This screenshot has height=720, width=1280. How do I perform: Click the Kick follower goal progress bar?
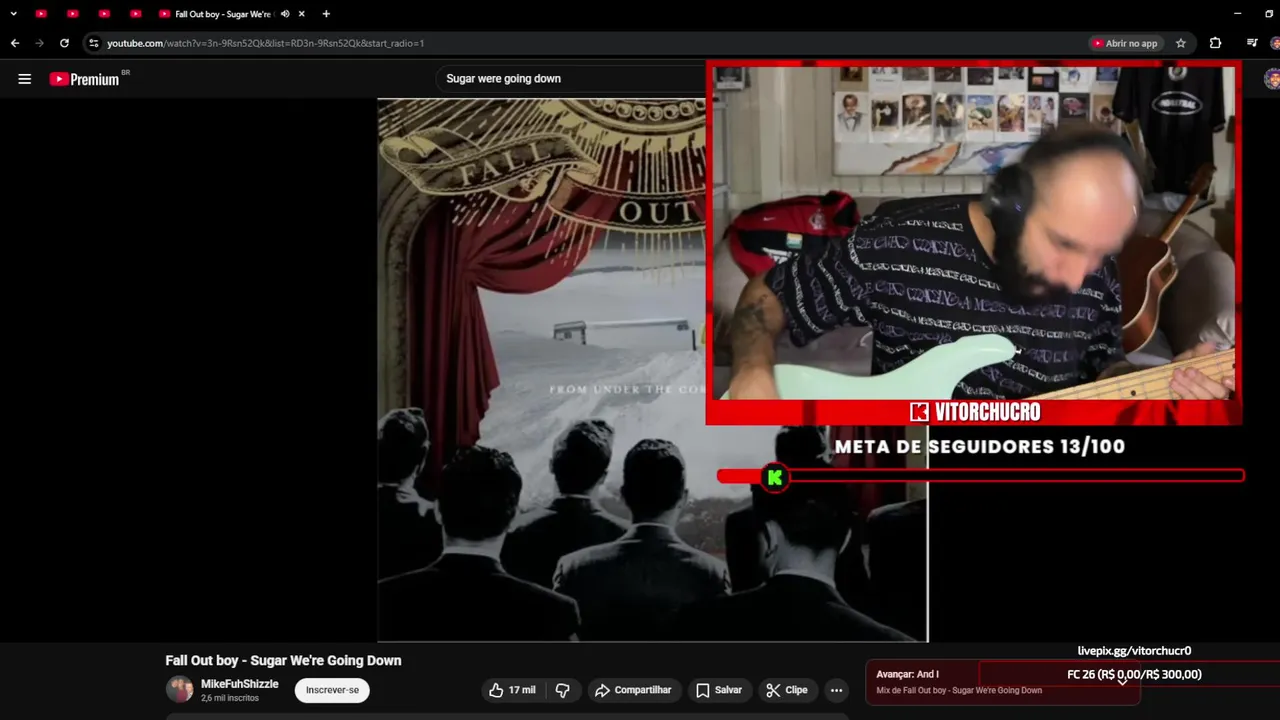(981, 476)
